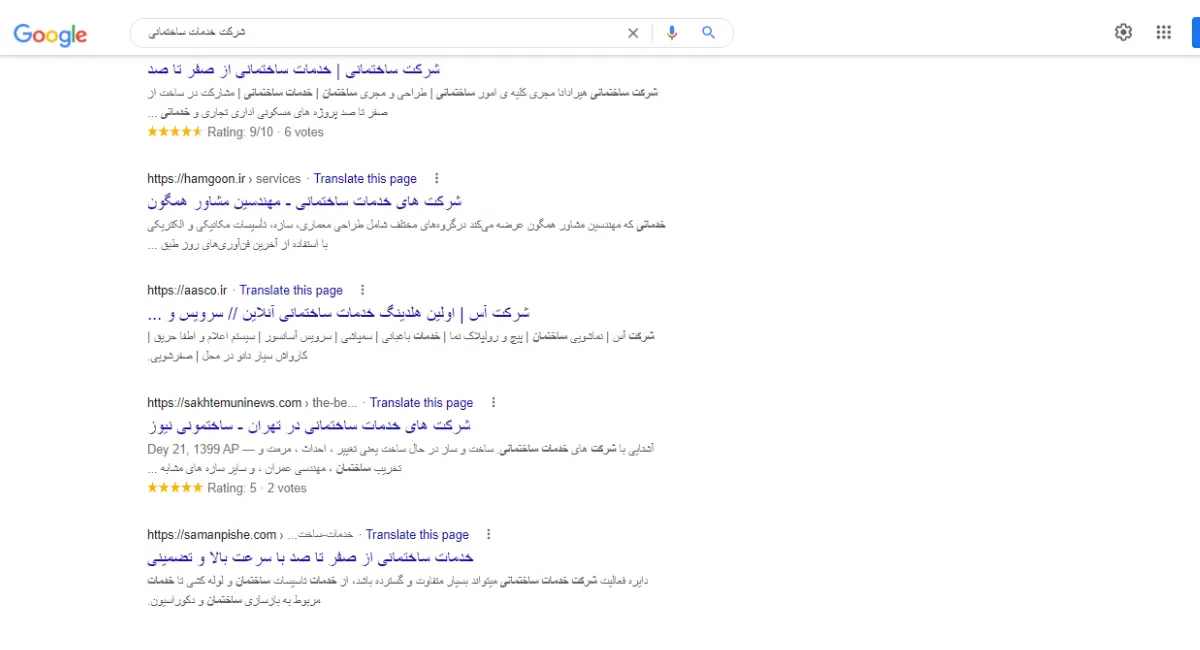Screen dimensions: 1200x650
Task: Click the Rating: 9/10 · 6 votes text
Action: click(x=266, y=131)
